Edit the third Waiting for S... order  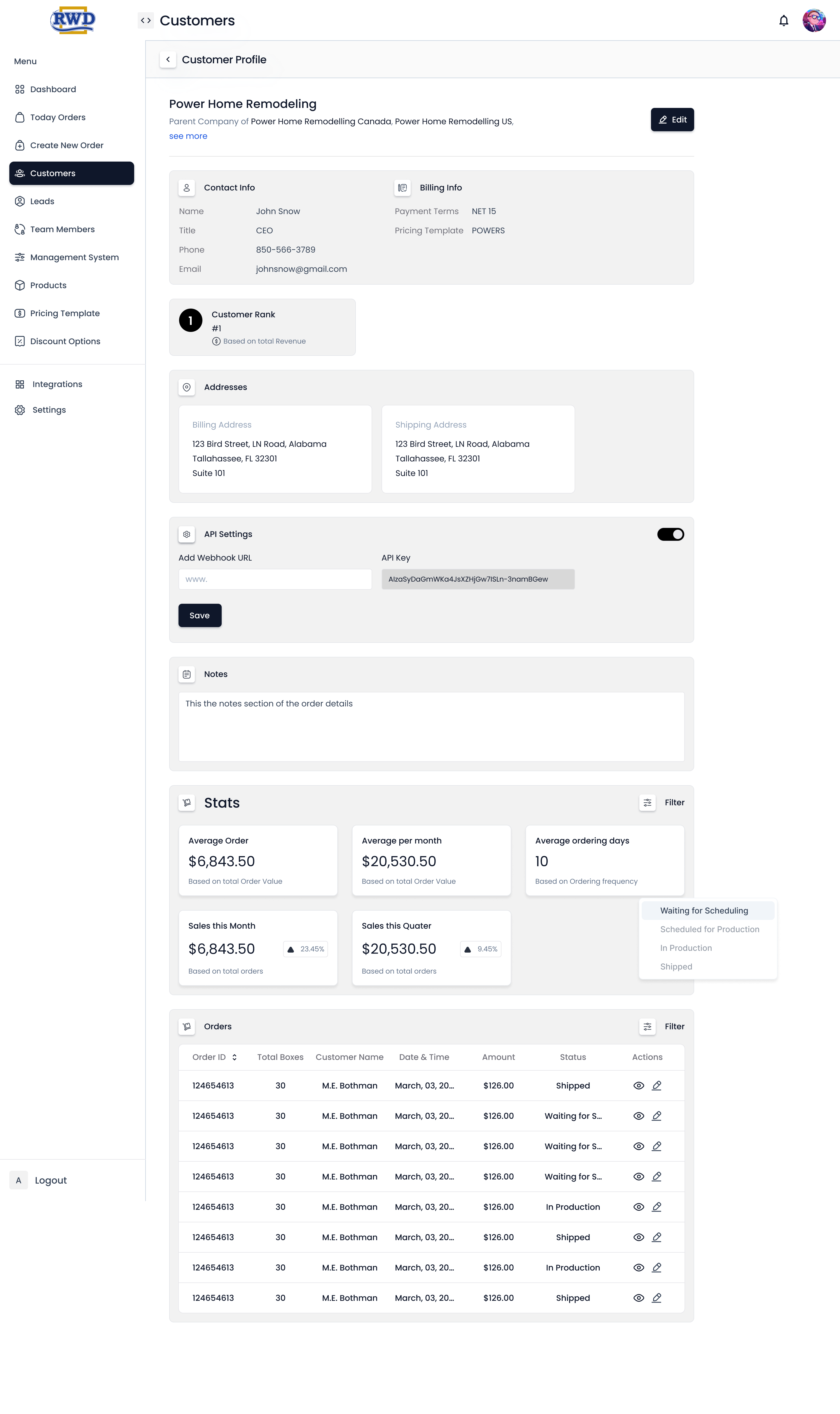(657, 1176)
